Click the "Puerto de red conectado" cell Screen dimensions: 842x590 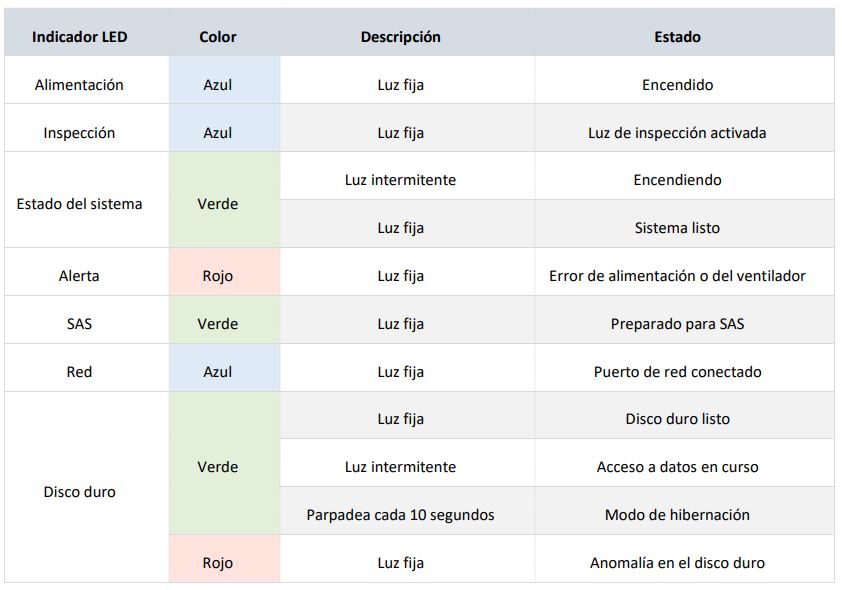677,372
